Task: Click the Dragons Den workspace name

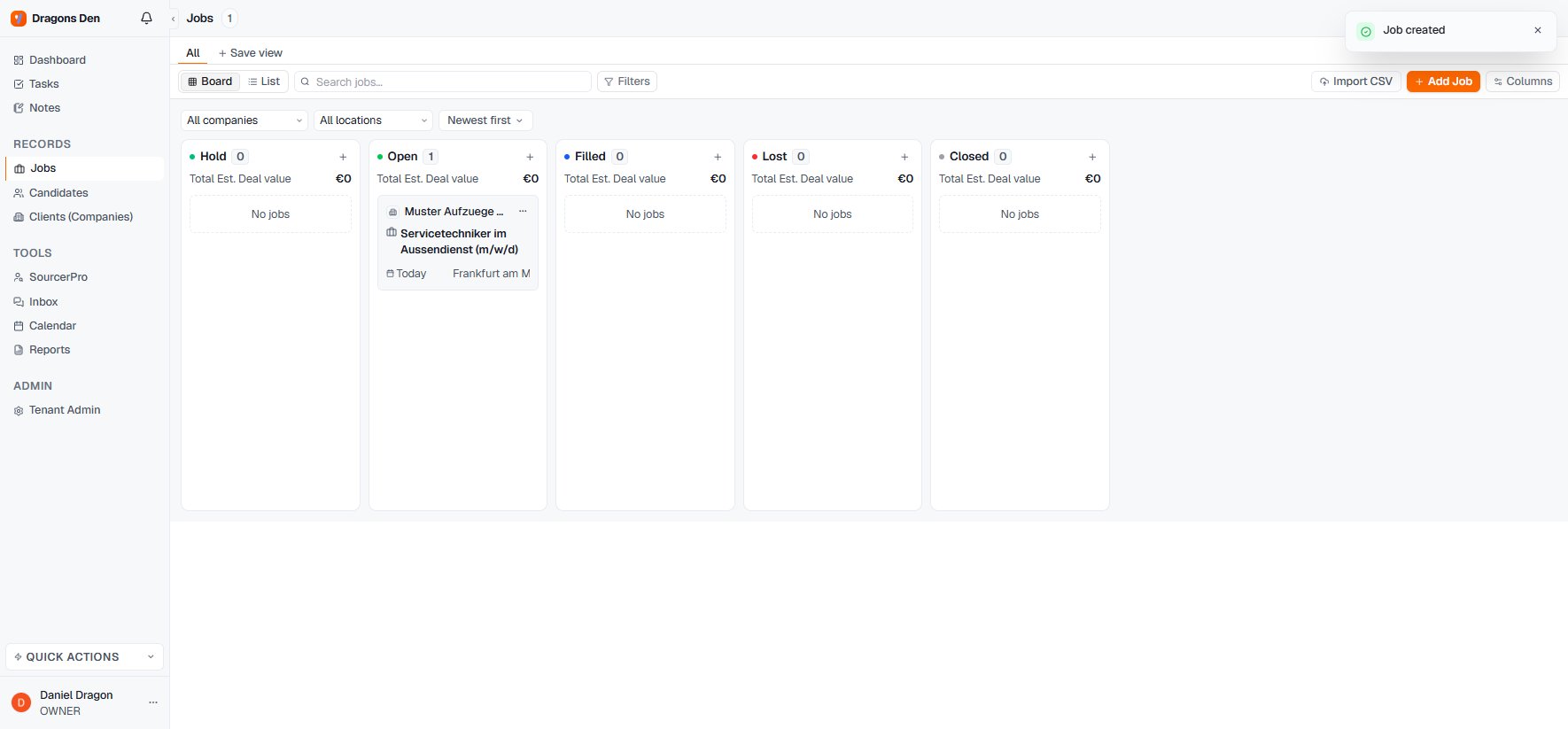Action: (66, 19)
